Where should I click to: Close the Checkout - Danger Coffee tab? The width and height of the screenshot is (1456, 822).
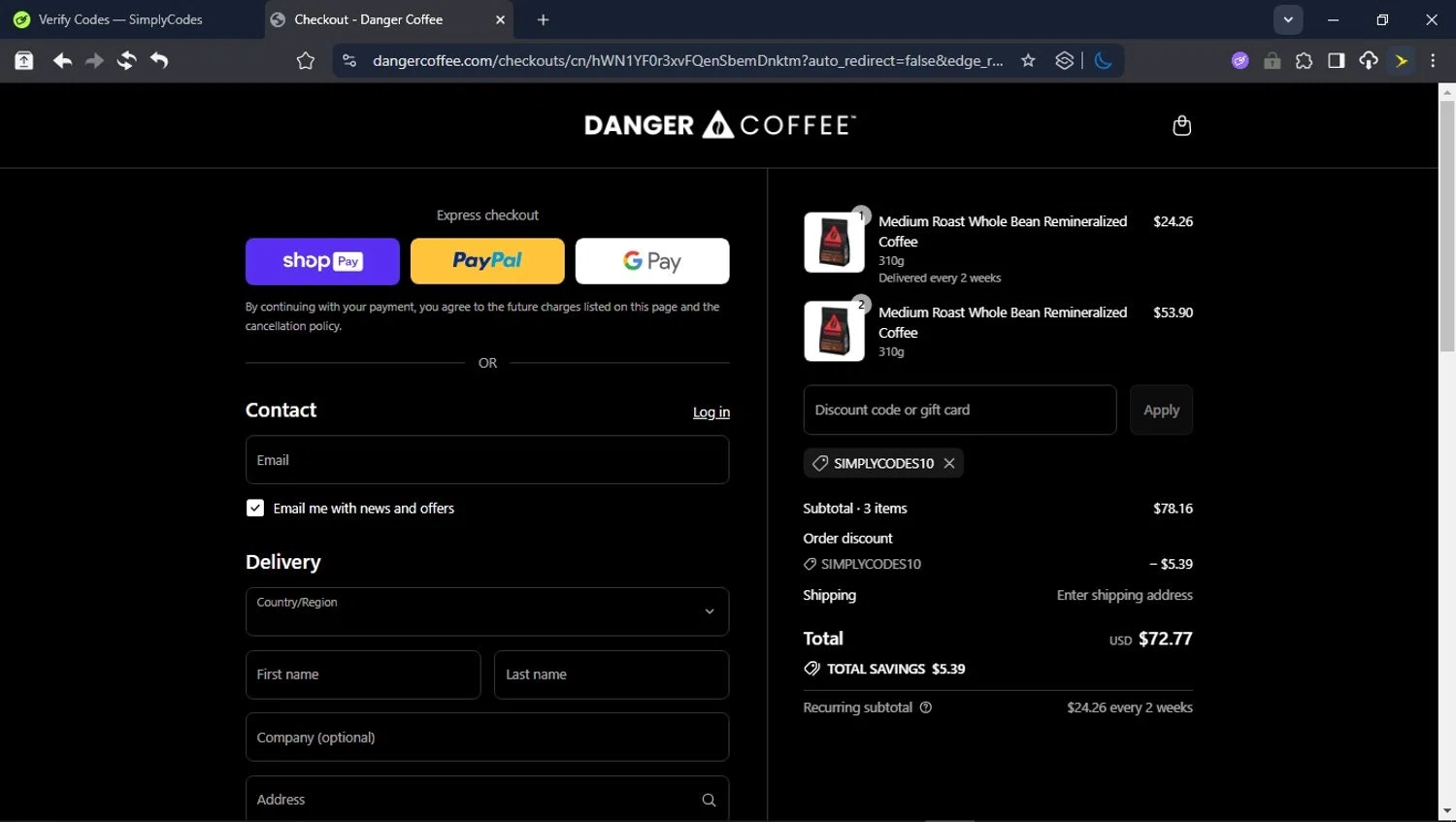500,19
